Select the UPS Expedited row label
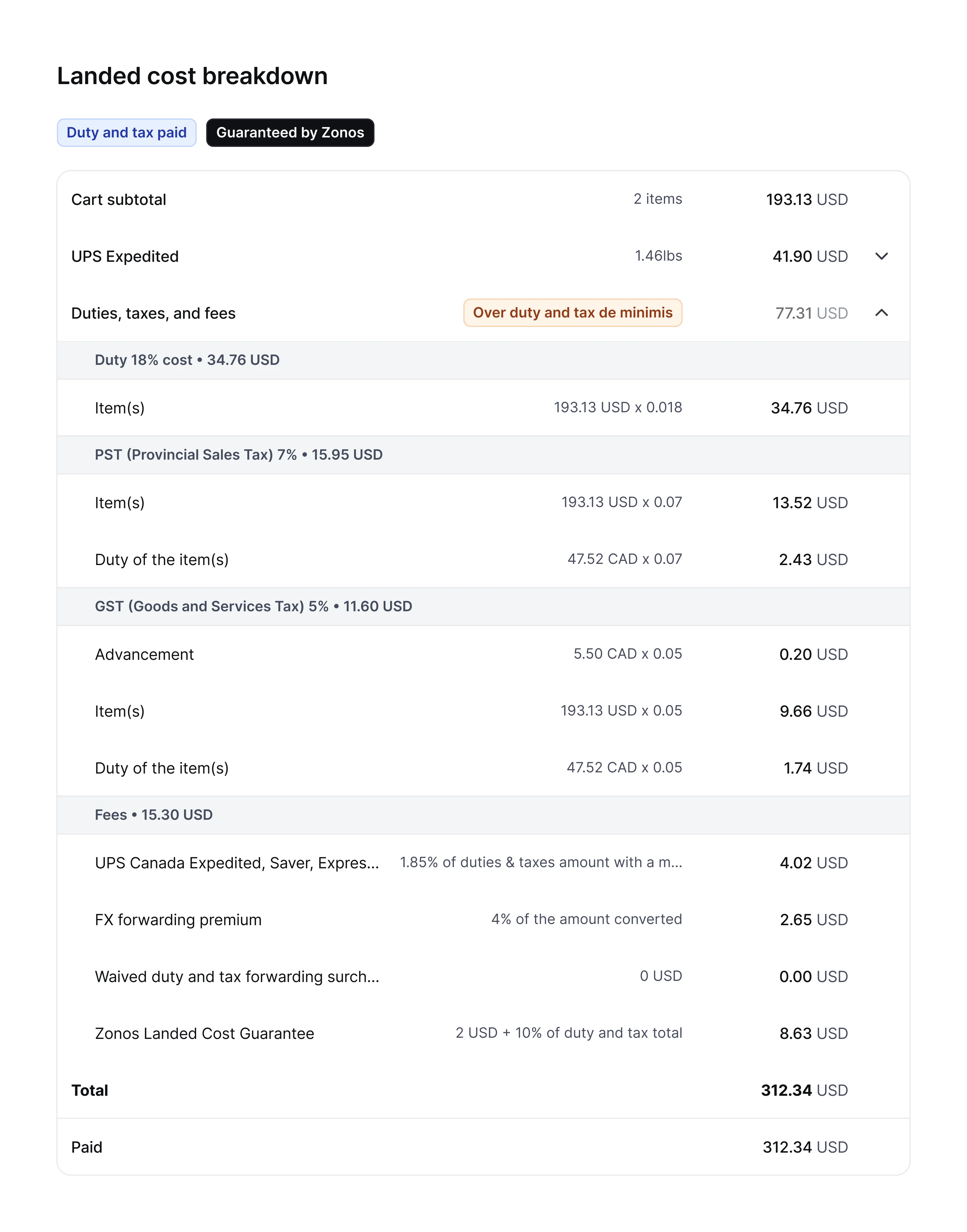This screenshot has width=967, height=1232. (125, 256)
